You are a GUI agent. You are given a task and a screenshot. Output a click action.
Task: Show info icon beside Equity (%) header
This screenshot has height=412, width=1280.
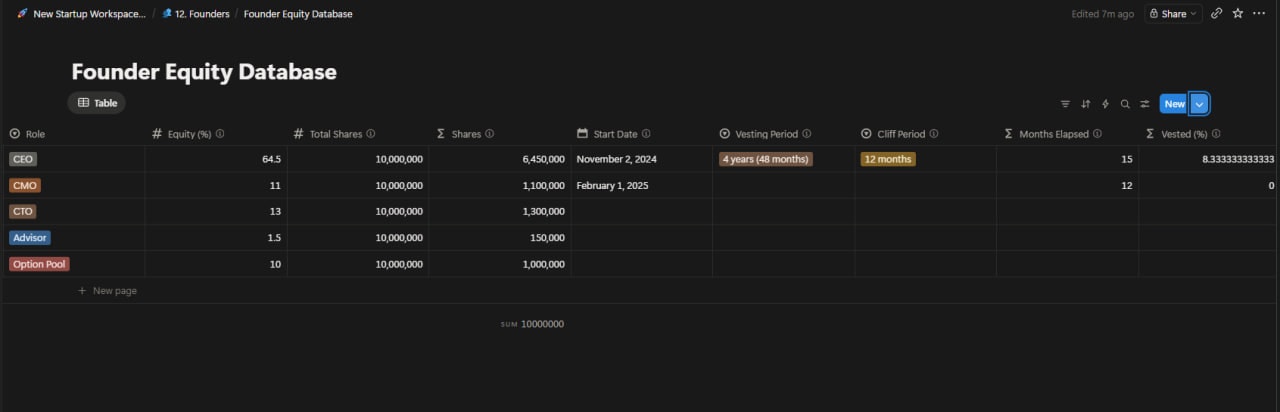(x=220, y=134)
